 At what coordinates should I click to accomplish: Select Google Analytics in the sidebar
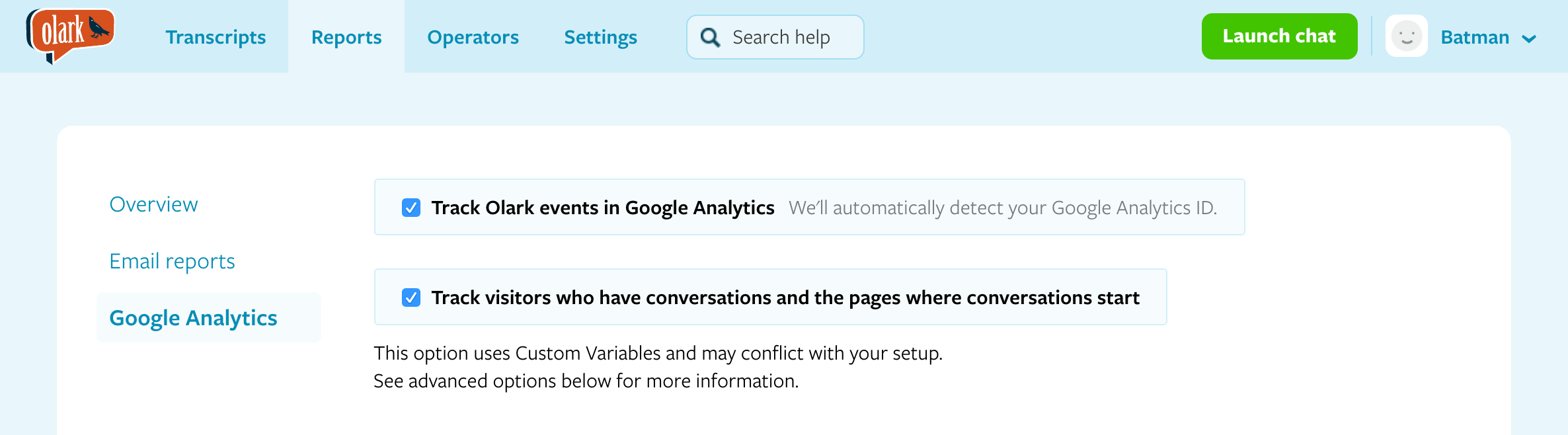coord(193,318)
